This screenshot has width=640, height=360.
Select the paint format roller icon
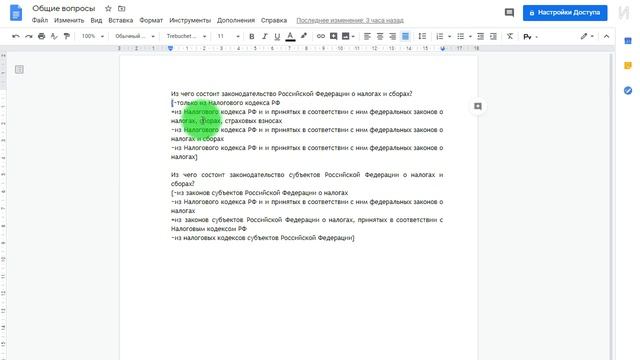[67, 36]
